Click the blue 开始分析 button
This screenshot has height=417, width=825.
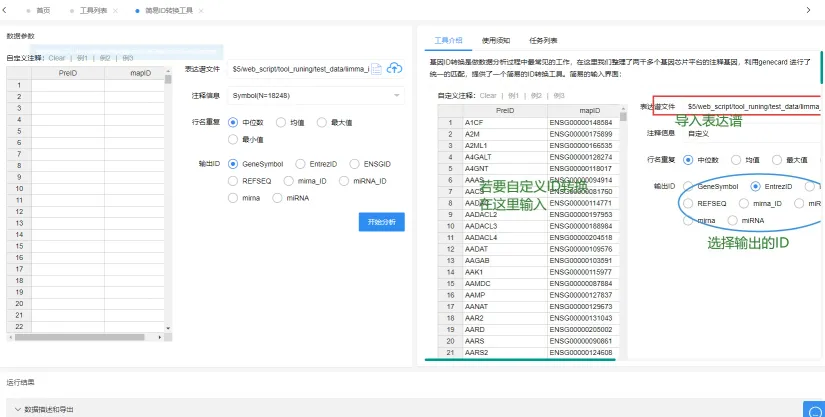381,221
